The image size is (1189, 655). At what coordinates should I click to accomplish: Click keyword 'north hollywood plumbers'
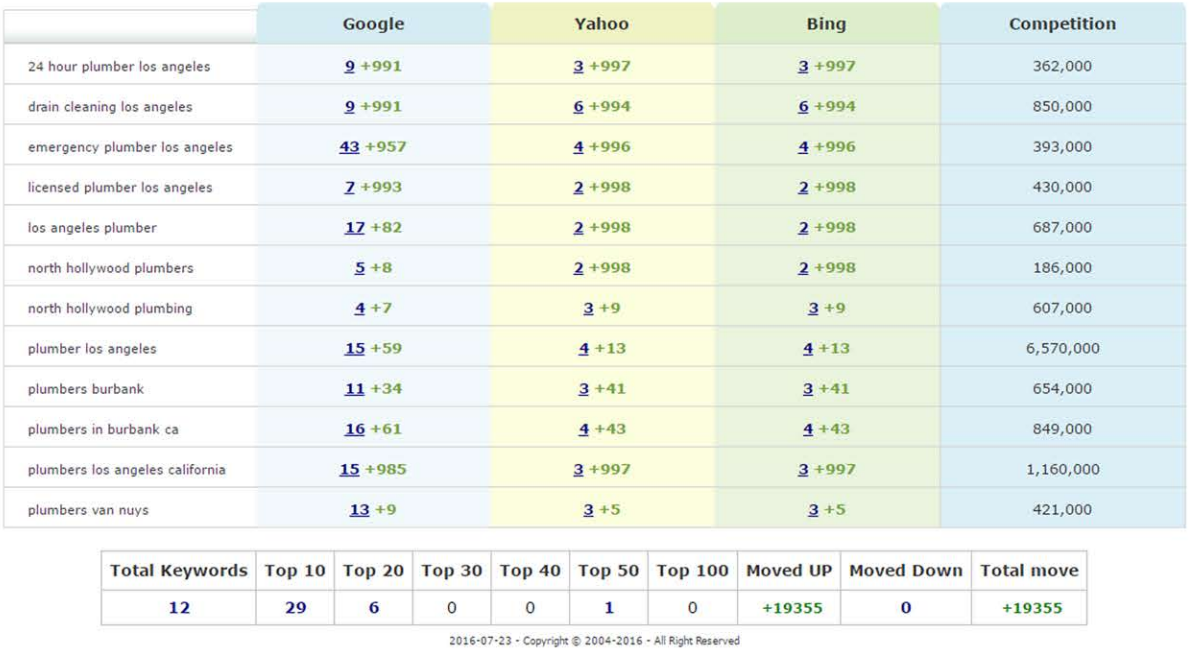pos(111,268)
